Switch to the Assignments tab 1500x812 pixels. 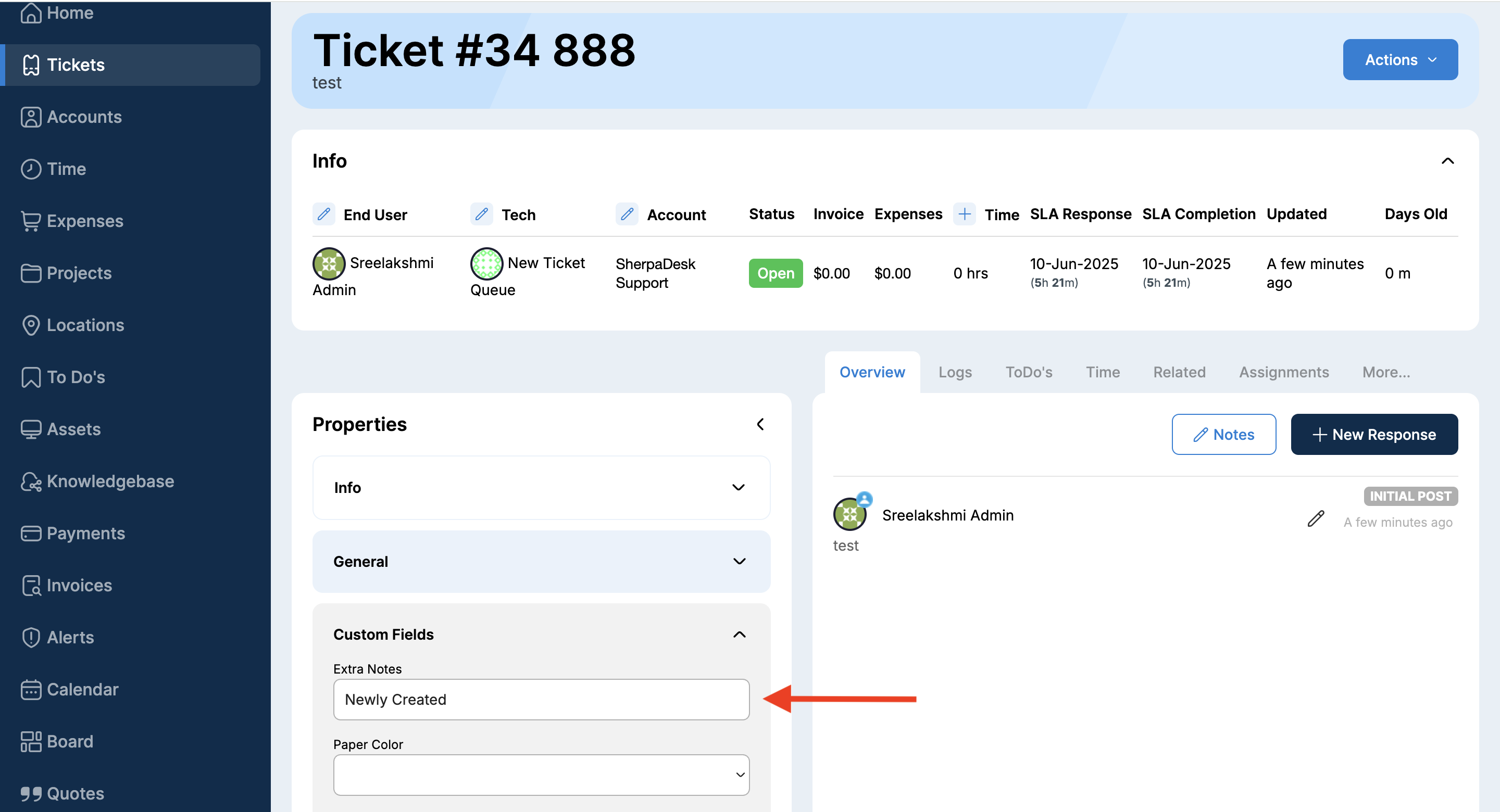(x=1283, y=372)
